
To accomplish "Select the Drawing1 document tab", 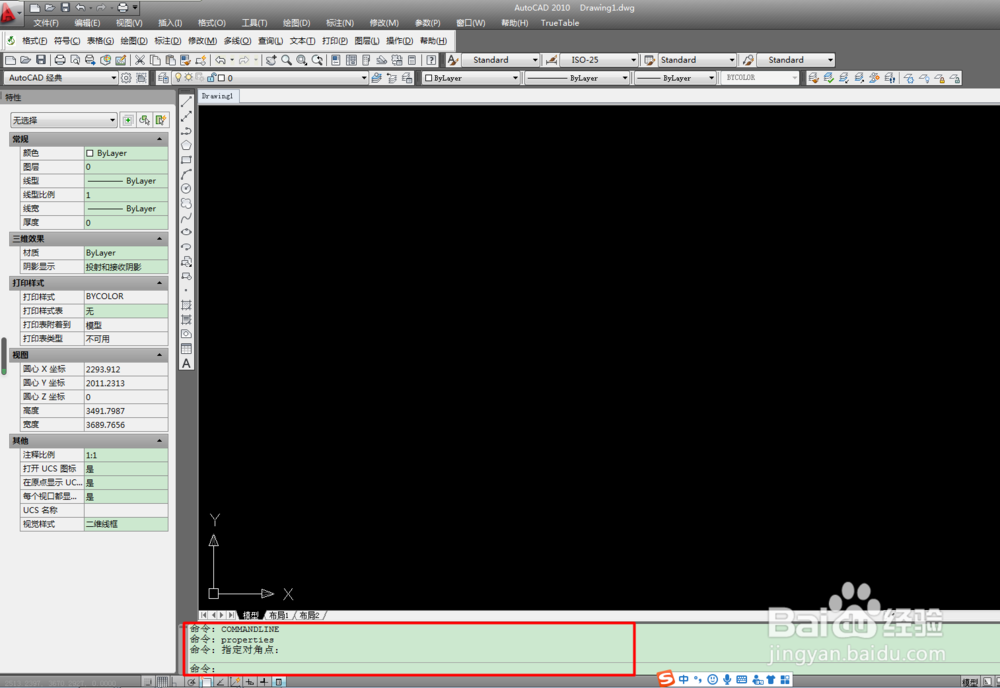I will point(217,96).
